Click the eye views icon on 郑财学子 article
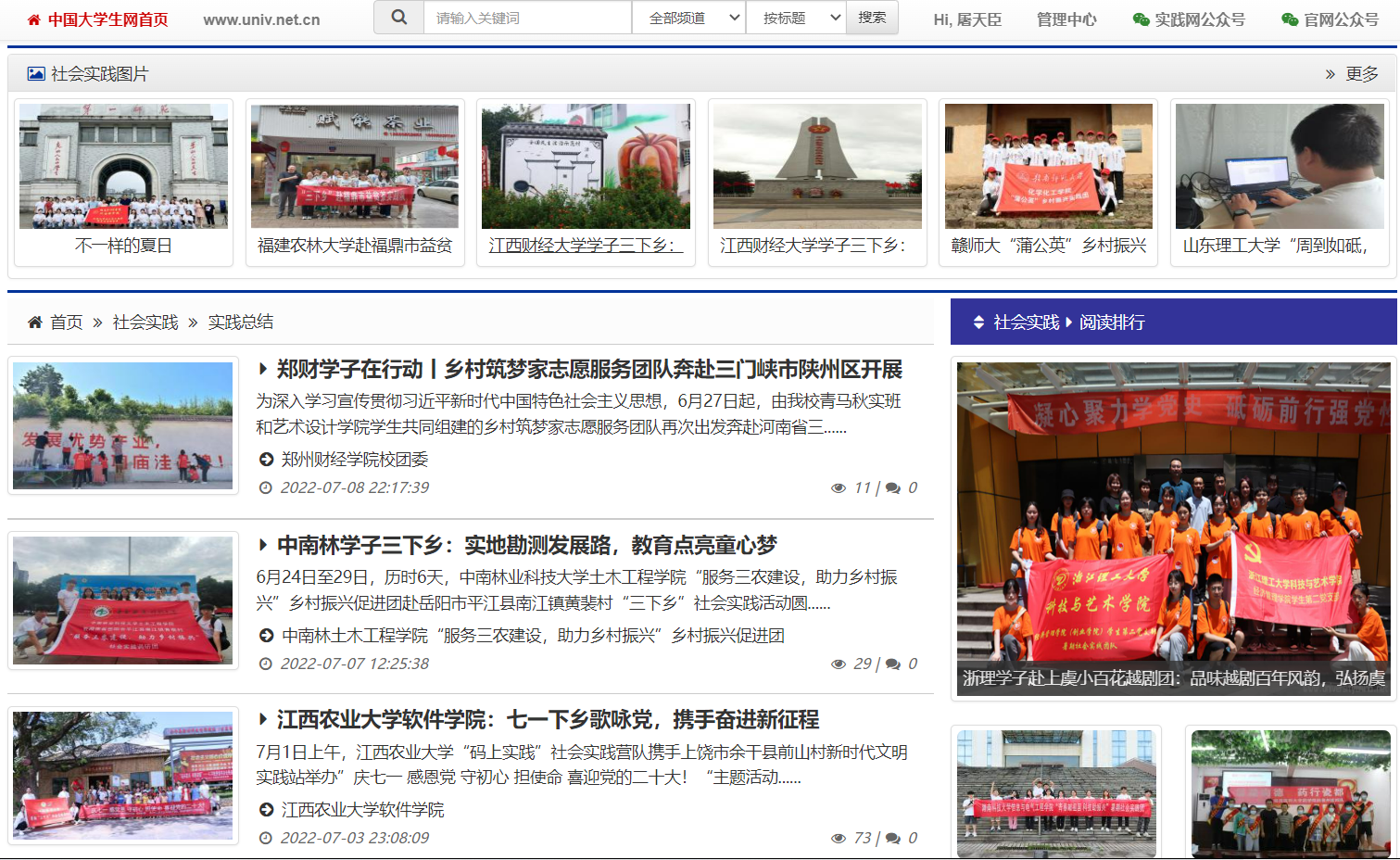The width and height of the screenshot is (1400, 860). click(x=839, y=488)
